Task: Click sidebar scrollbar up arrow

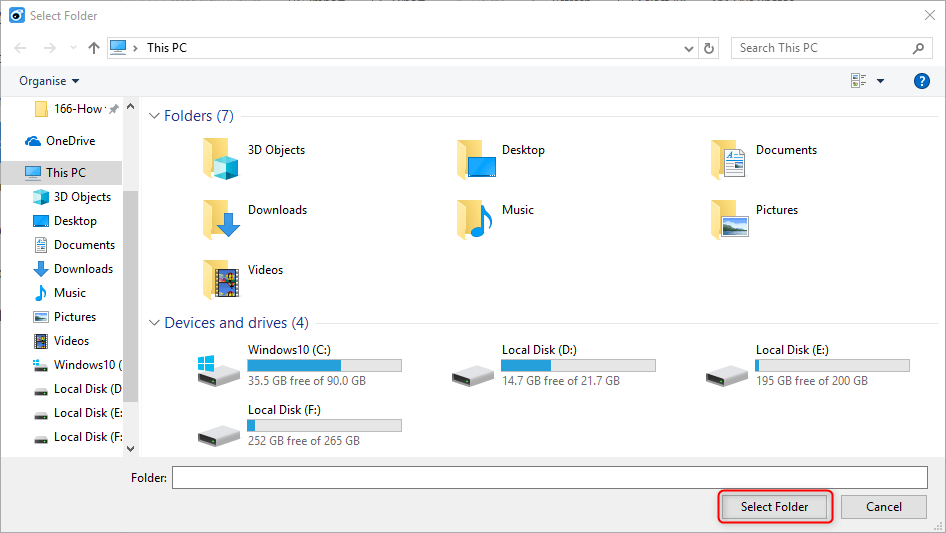Action: click(131, 106)
